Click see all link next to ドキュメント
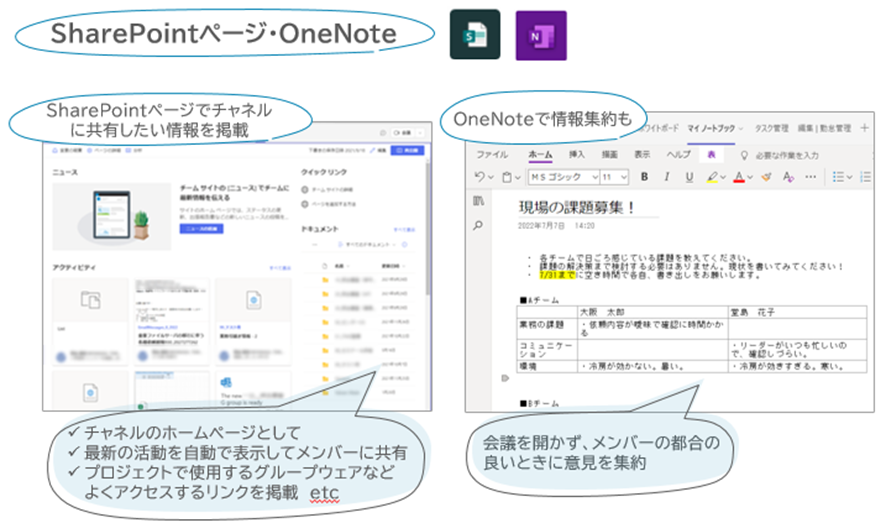 [x=404, y=229]
